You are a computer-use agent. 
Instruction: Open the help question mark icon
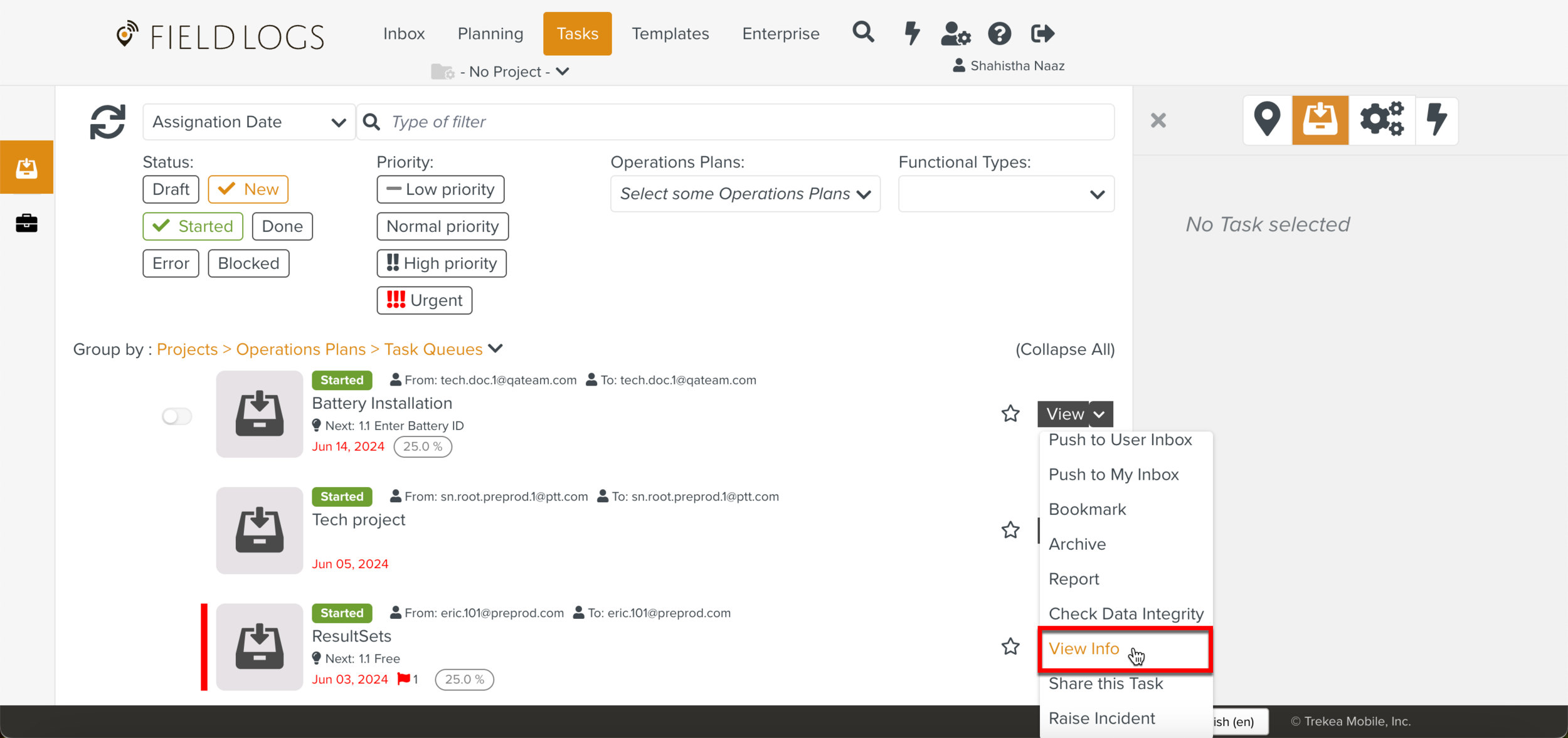coord(999,34)
